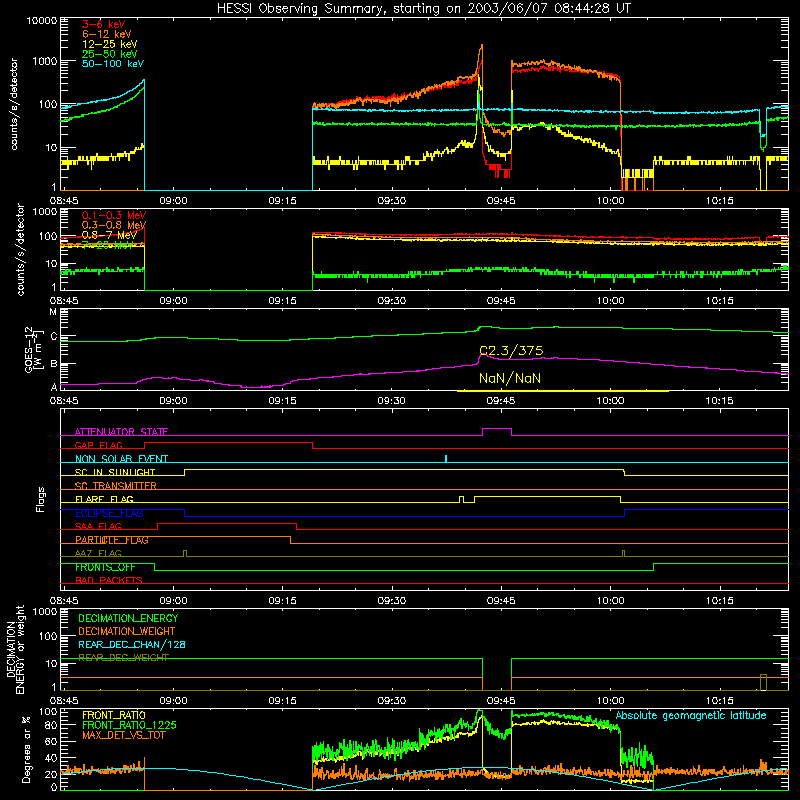This screenshot has width=800, height=800.
Task: Select the 'BAD_PACKETS' flag label
Action: pyautogui.click(x=109, y=581)
